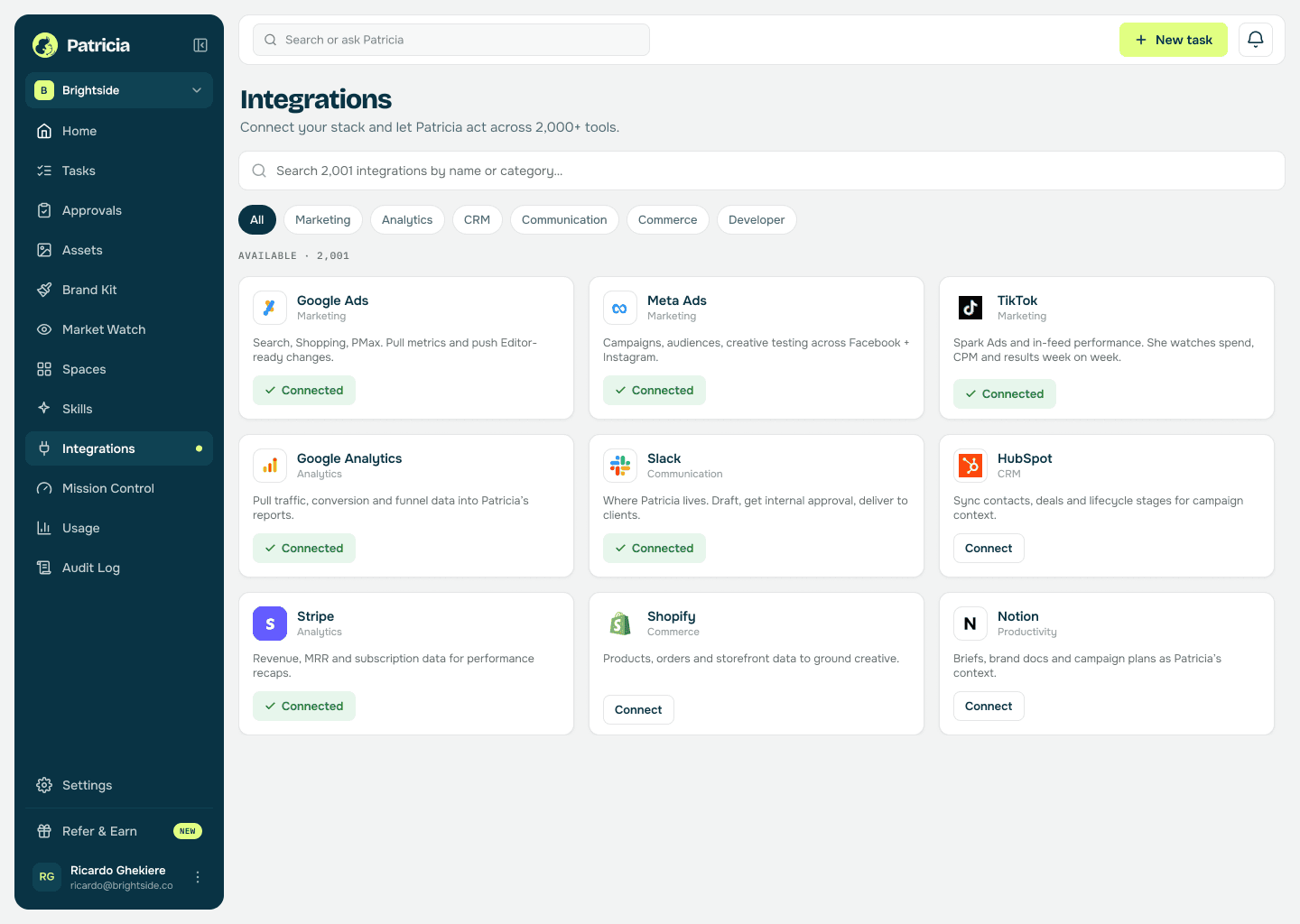Filter integrations by Developer

pos(757,220)
